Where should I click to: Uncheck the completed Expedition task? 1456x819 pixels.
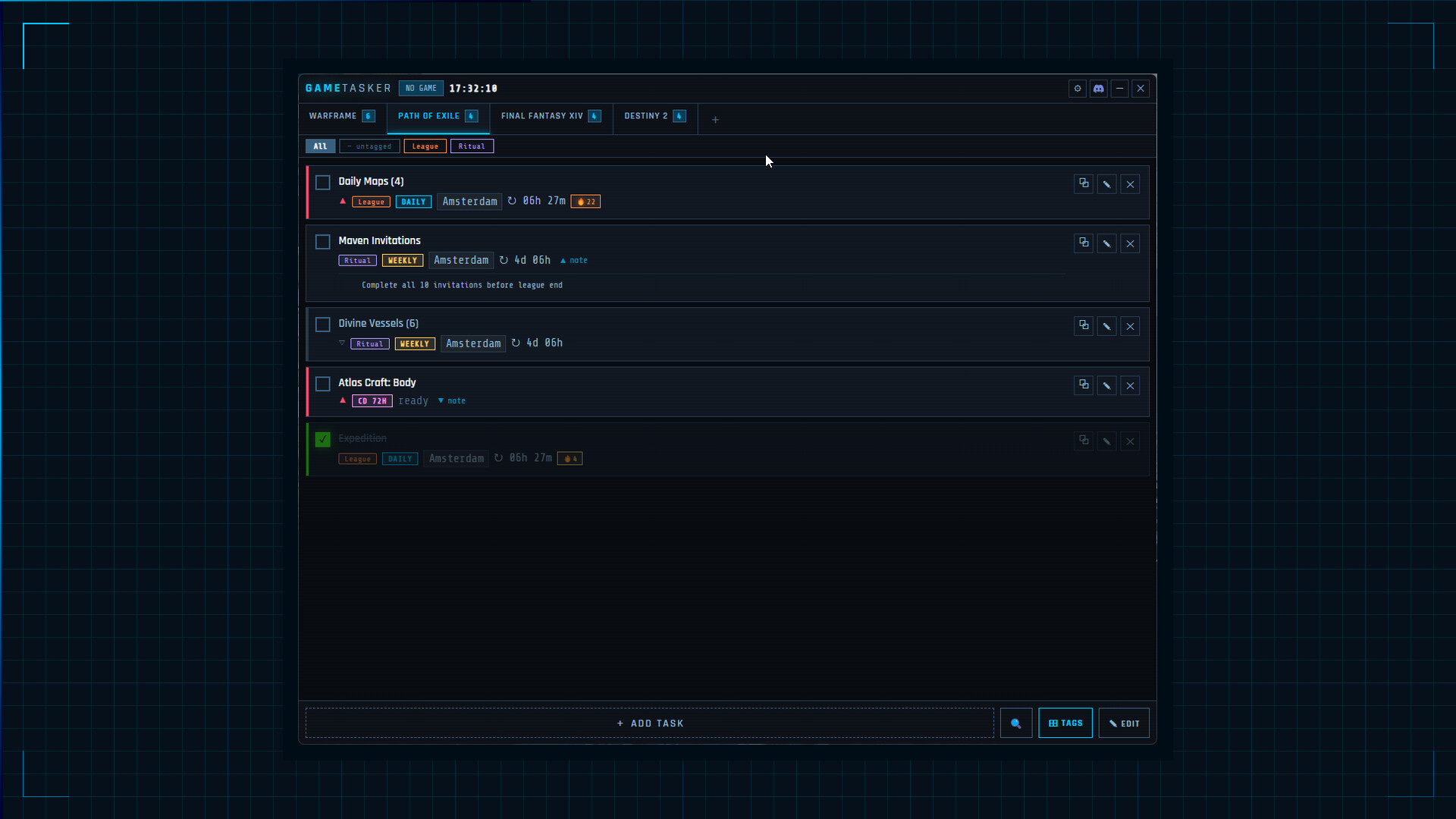coord(322,440)
